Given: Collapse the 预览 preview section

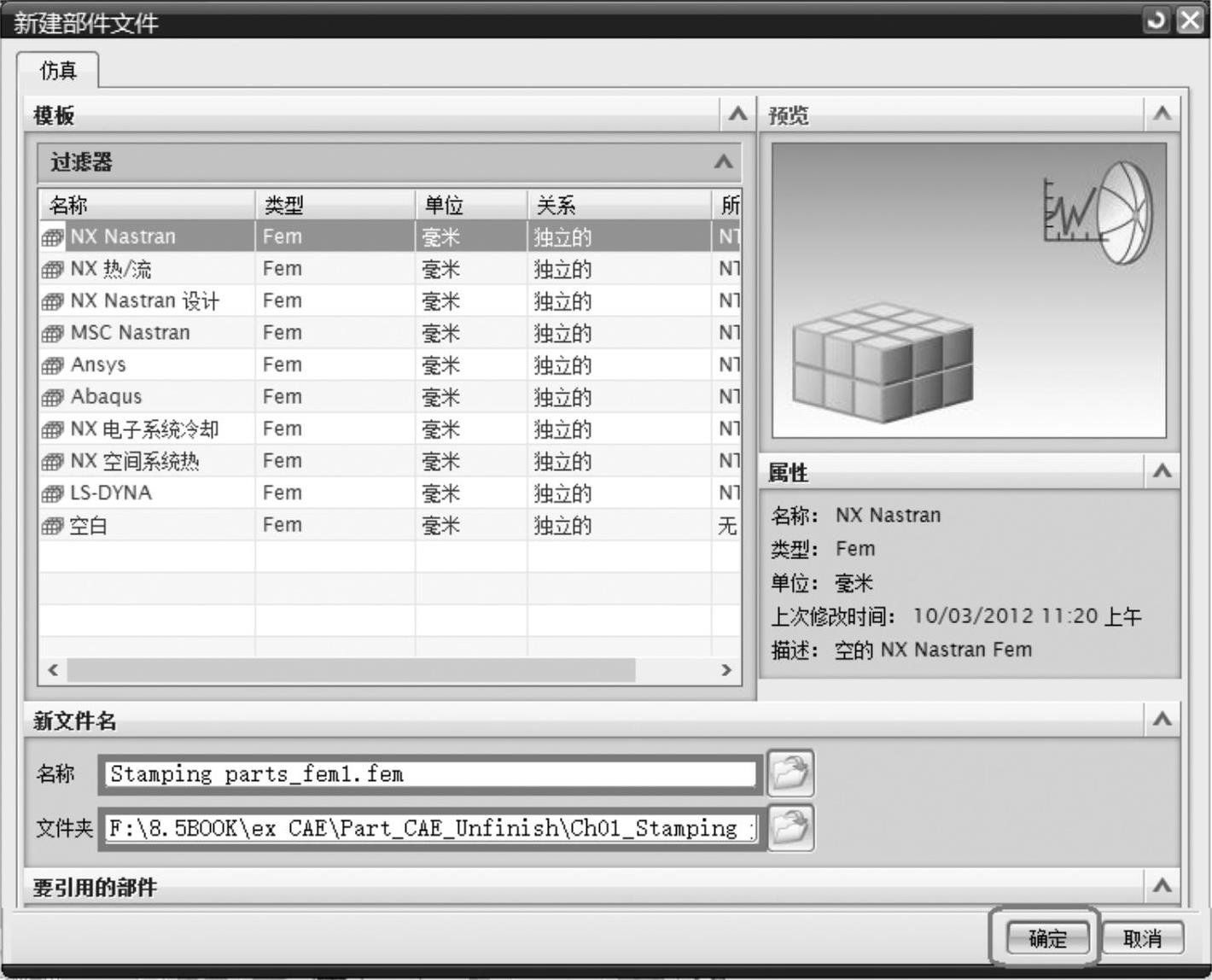Looking at the screenshot, I should coord(1162,114).
